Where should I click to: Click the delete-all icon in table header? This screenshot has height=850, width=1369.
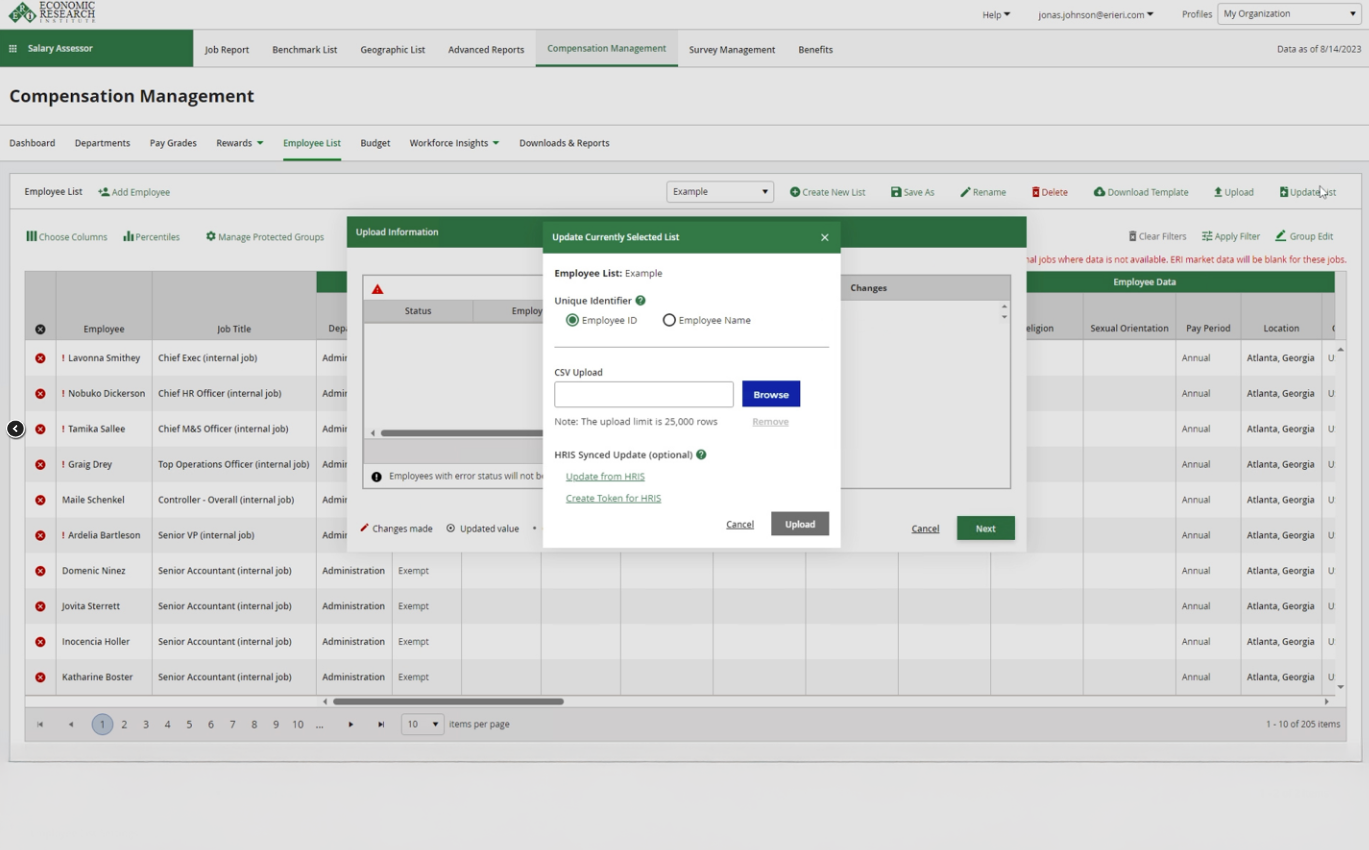[x=40, y=329]
